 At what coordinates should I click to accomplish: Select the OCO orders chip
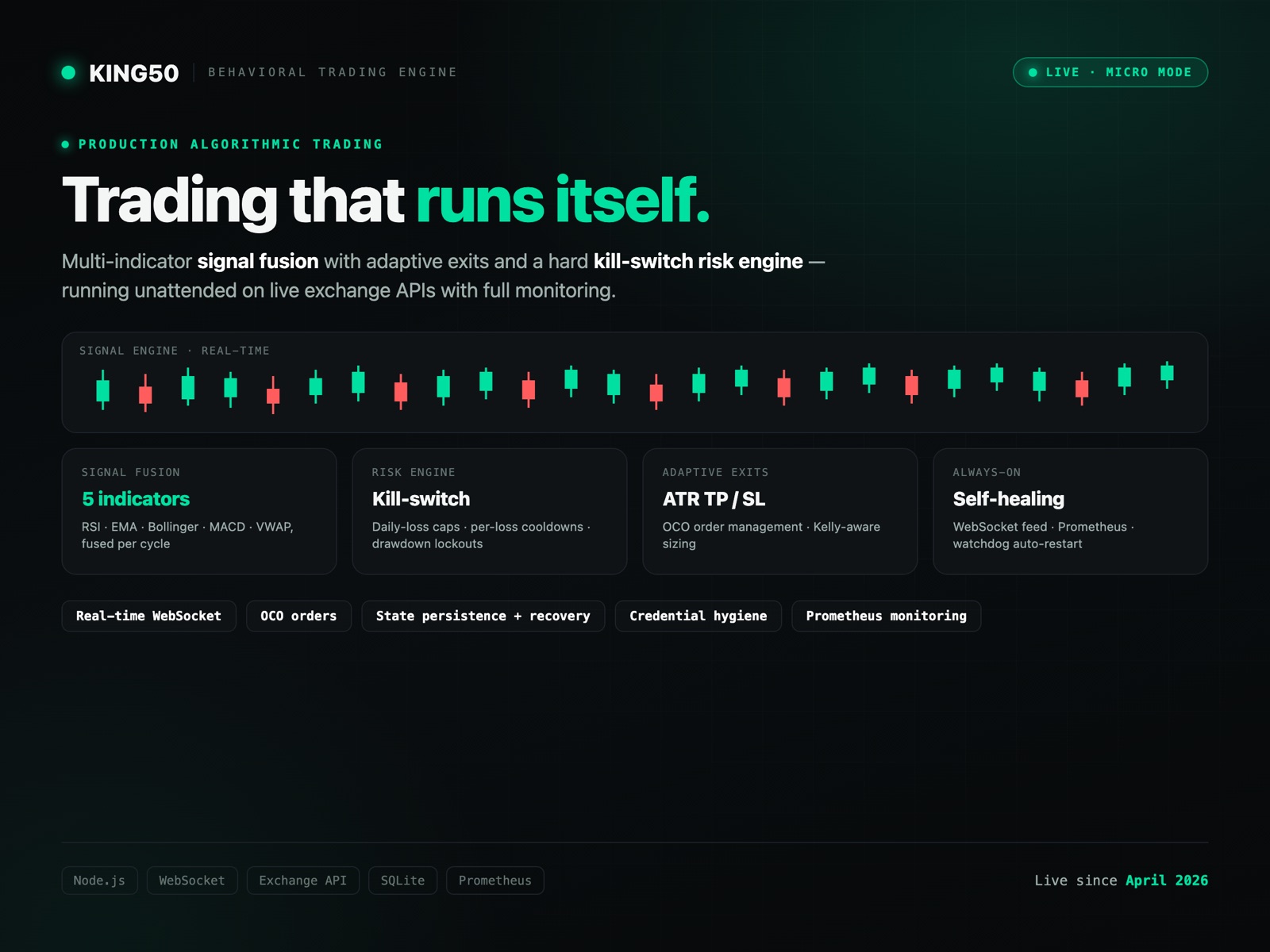point(299,616)
